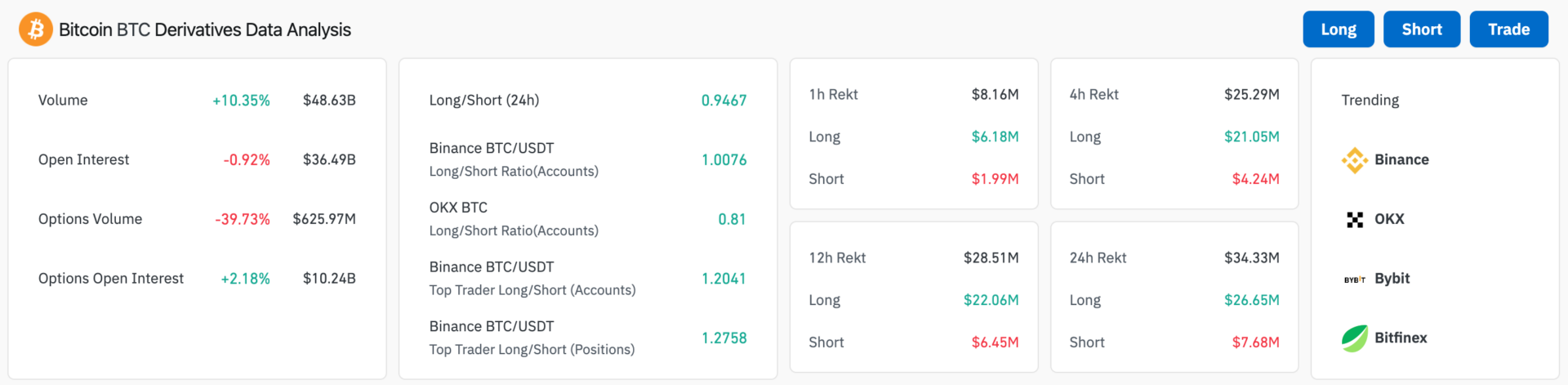Click the Bybit logo icon in Trending
The height and width of the screenshot is (385, 1568).
click(1355, 280)
